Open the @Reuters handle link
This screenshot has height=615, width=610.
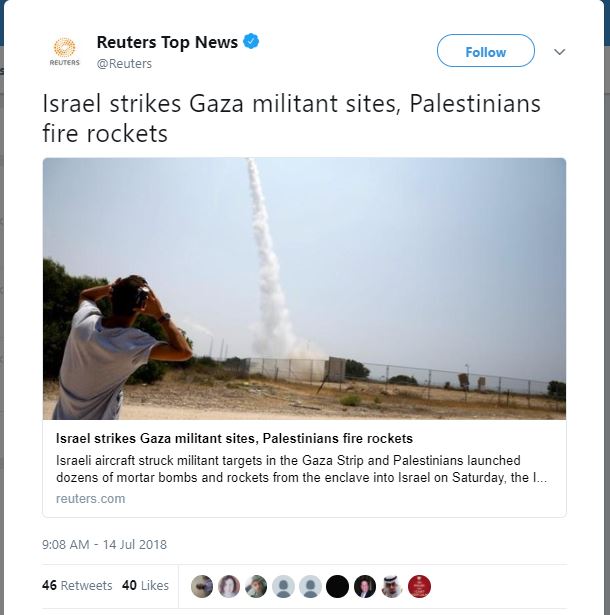(124, 64)
